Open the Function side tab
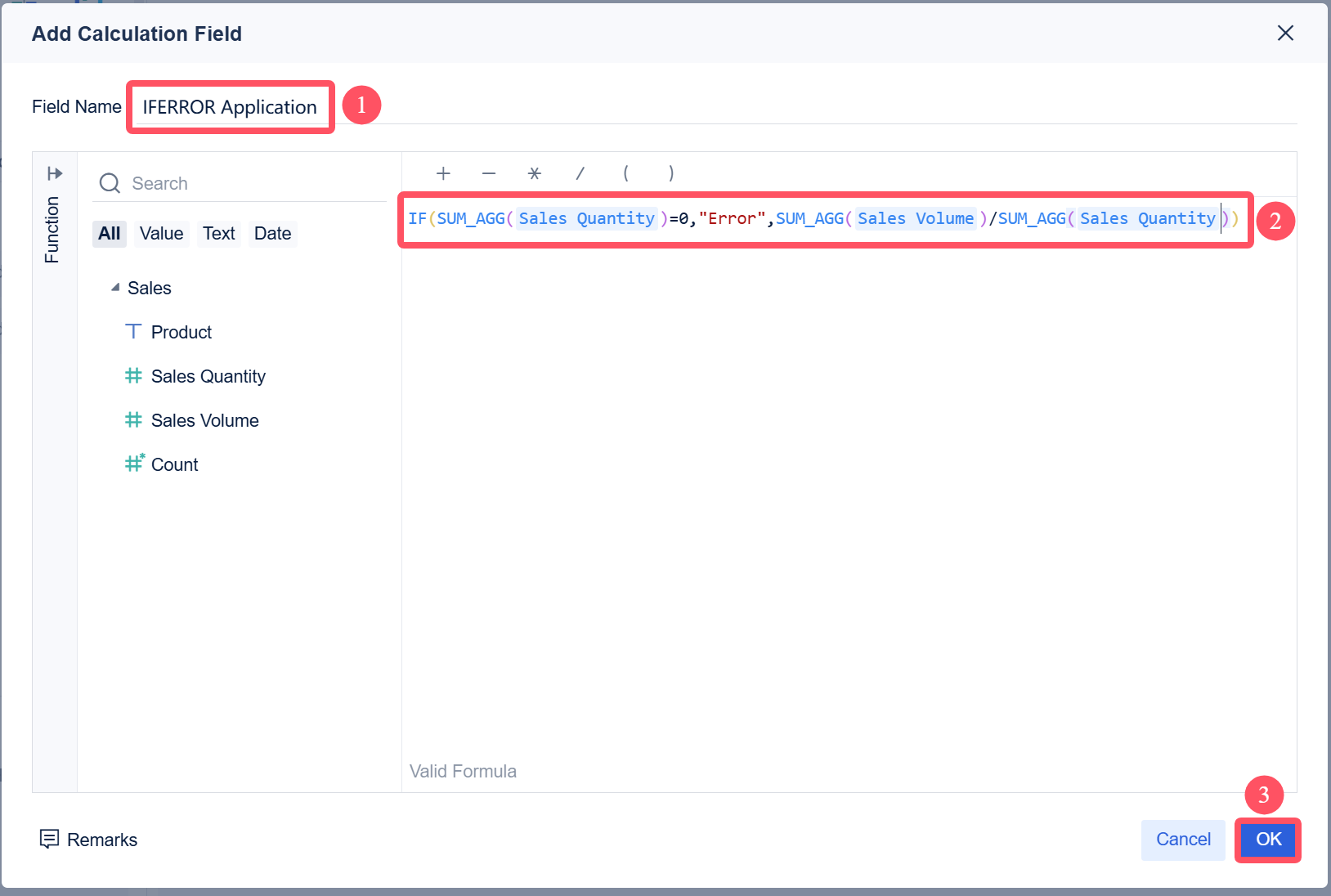 tap(52, 230)
